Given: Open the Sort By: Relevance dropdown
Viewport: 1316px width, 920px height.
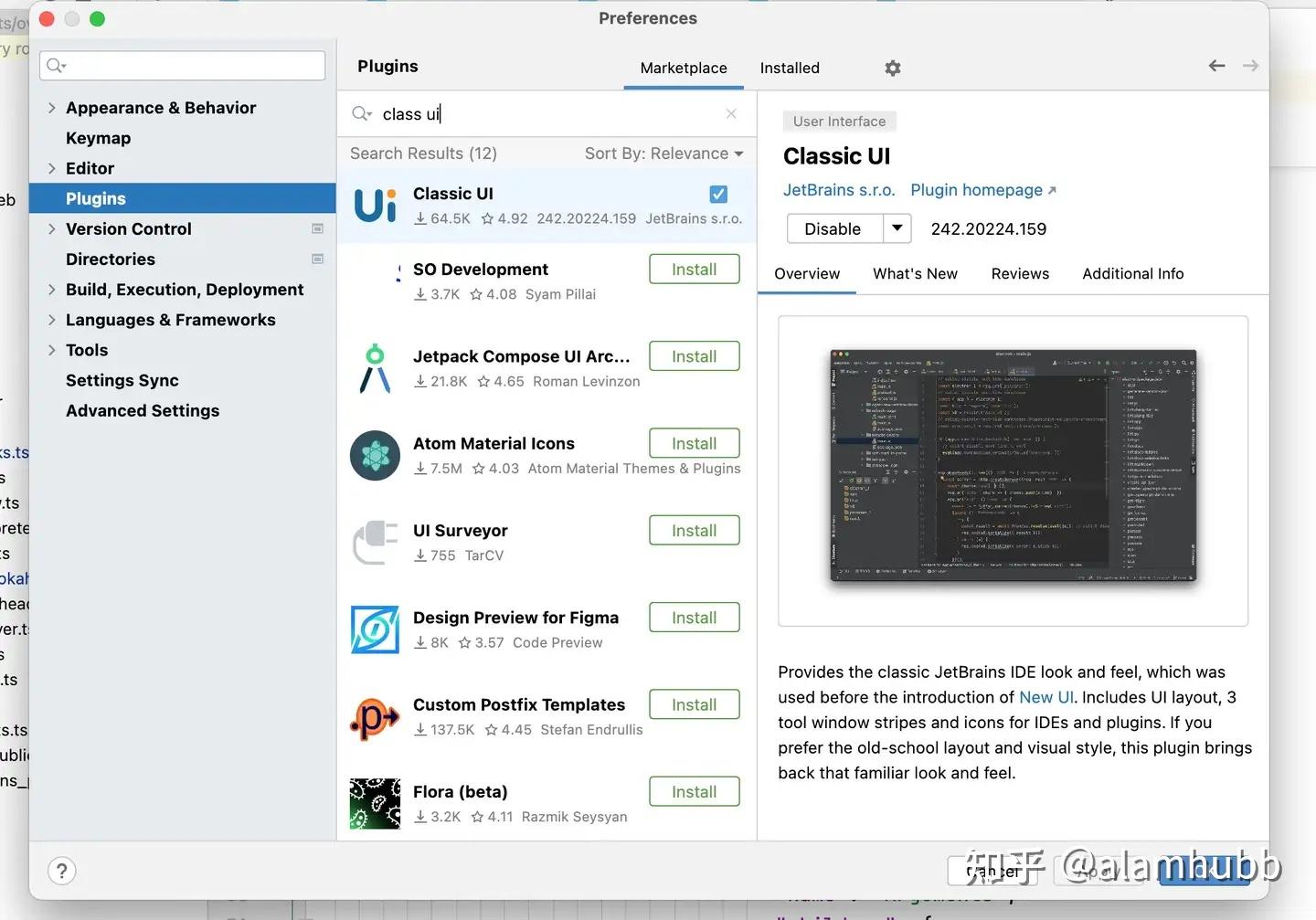Looking at the screenshot, I should 663,153.
